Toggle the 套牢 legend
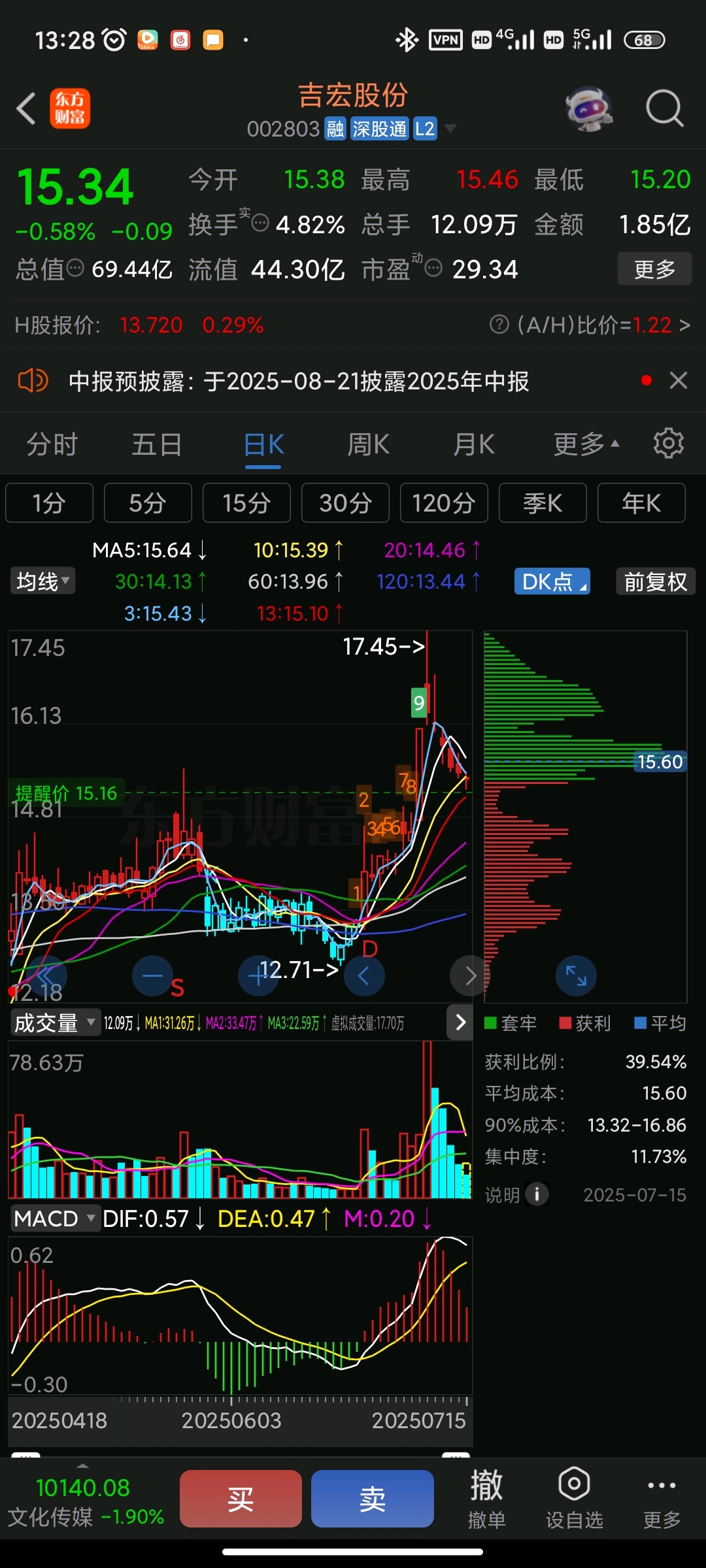The image size is (706, 1568). pos(511,1023)
